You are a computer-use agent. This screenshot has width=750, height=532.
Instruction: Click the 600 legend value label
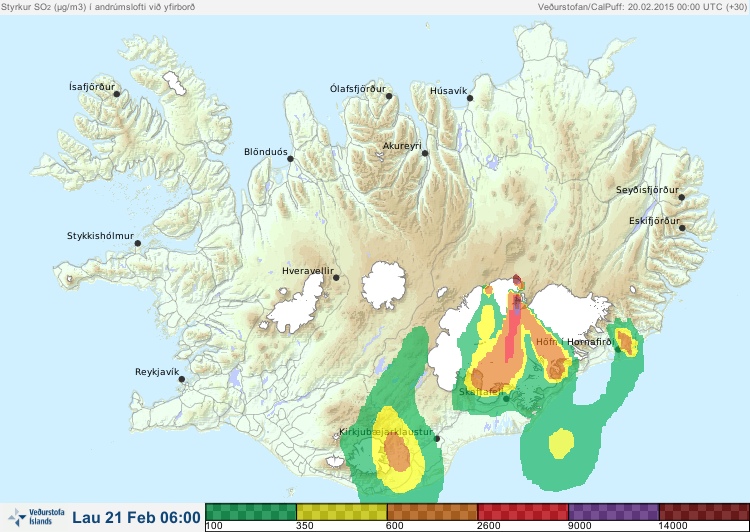[x=395, y=526]
